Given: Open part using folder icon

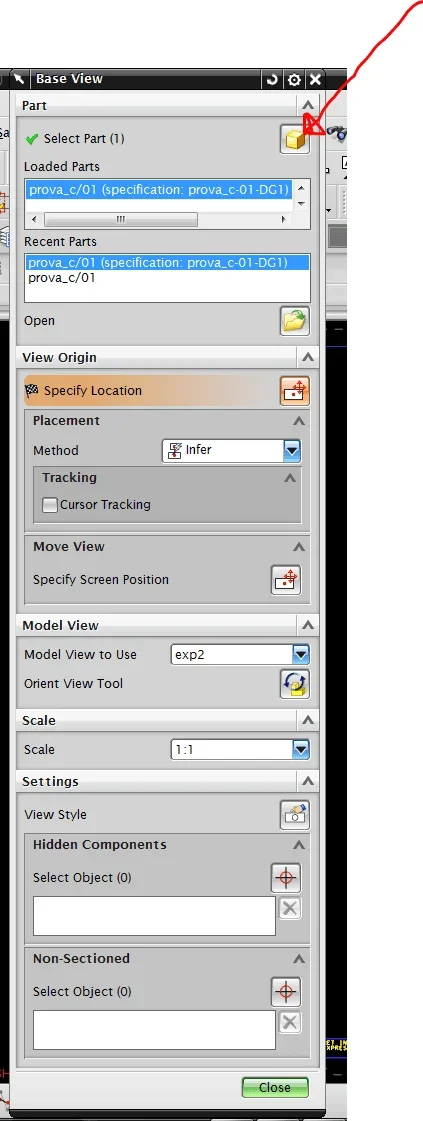Looking at the screenshot, I should (294, 321).
